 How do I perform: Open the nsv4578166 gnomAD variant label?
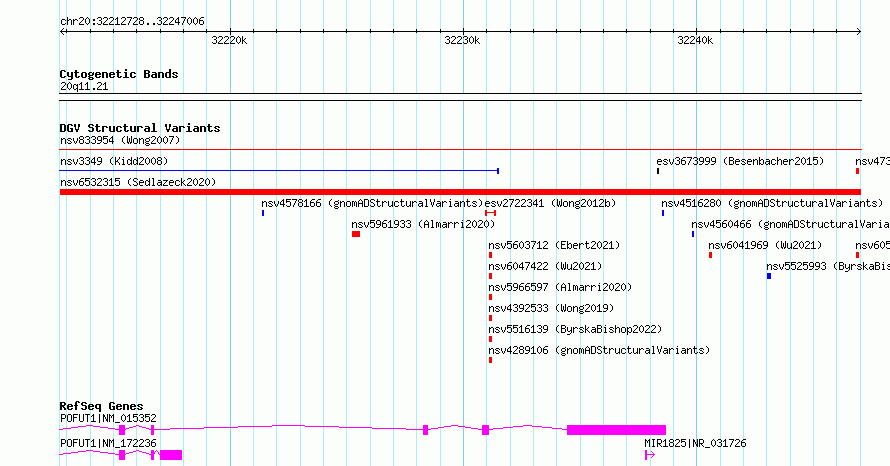pos(372,203)
